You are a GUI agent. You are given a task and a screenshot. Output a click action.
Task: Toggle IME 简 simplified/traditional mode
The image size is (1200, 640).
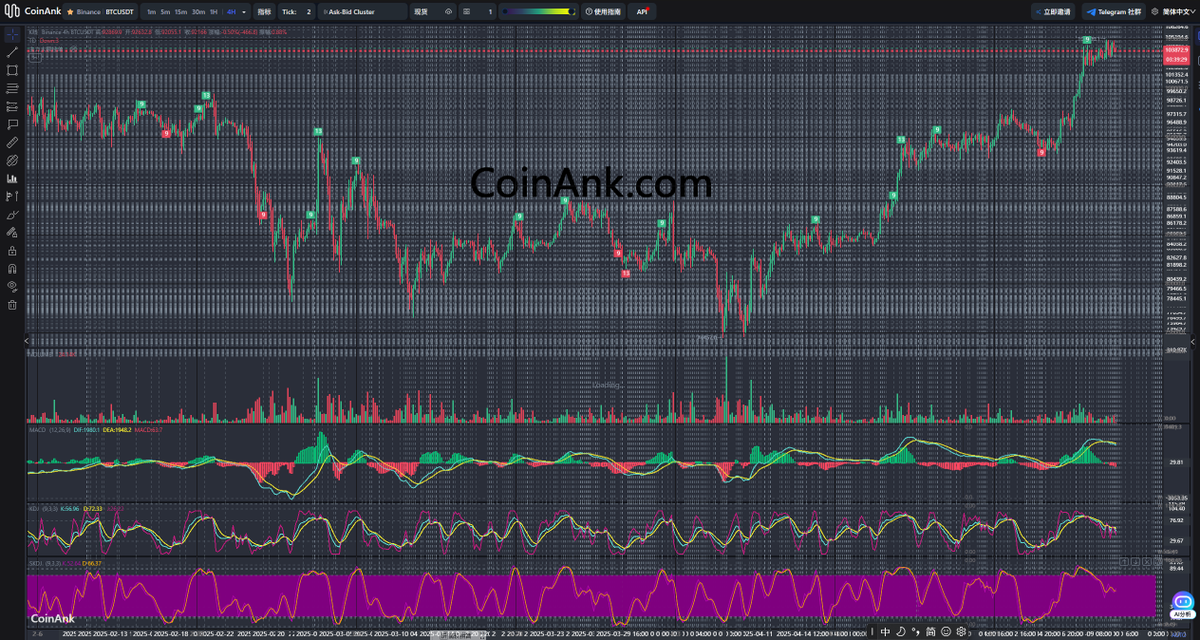tap(931, 632)
